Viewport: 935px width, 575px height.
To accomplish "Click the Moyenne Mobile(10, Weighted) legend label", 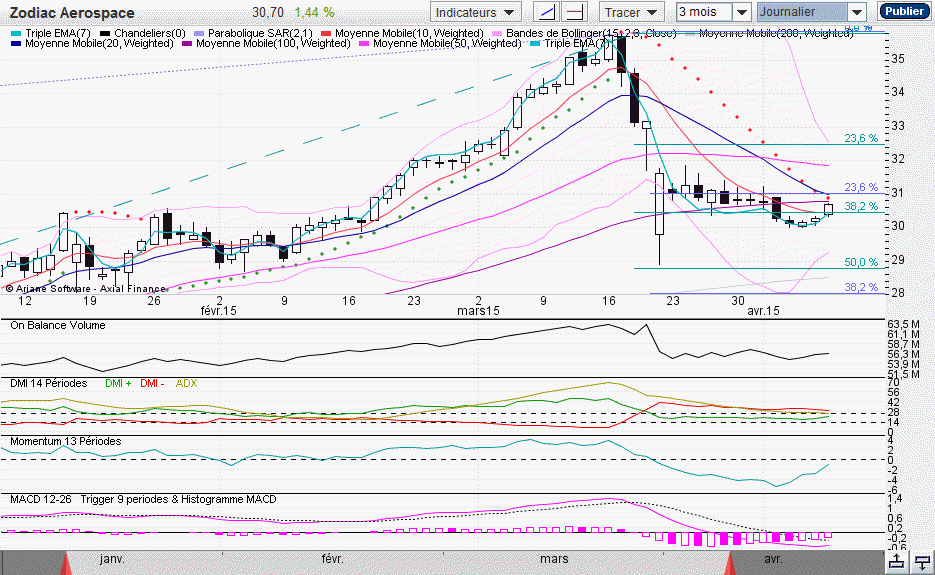I will [x=409, y=33].
